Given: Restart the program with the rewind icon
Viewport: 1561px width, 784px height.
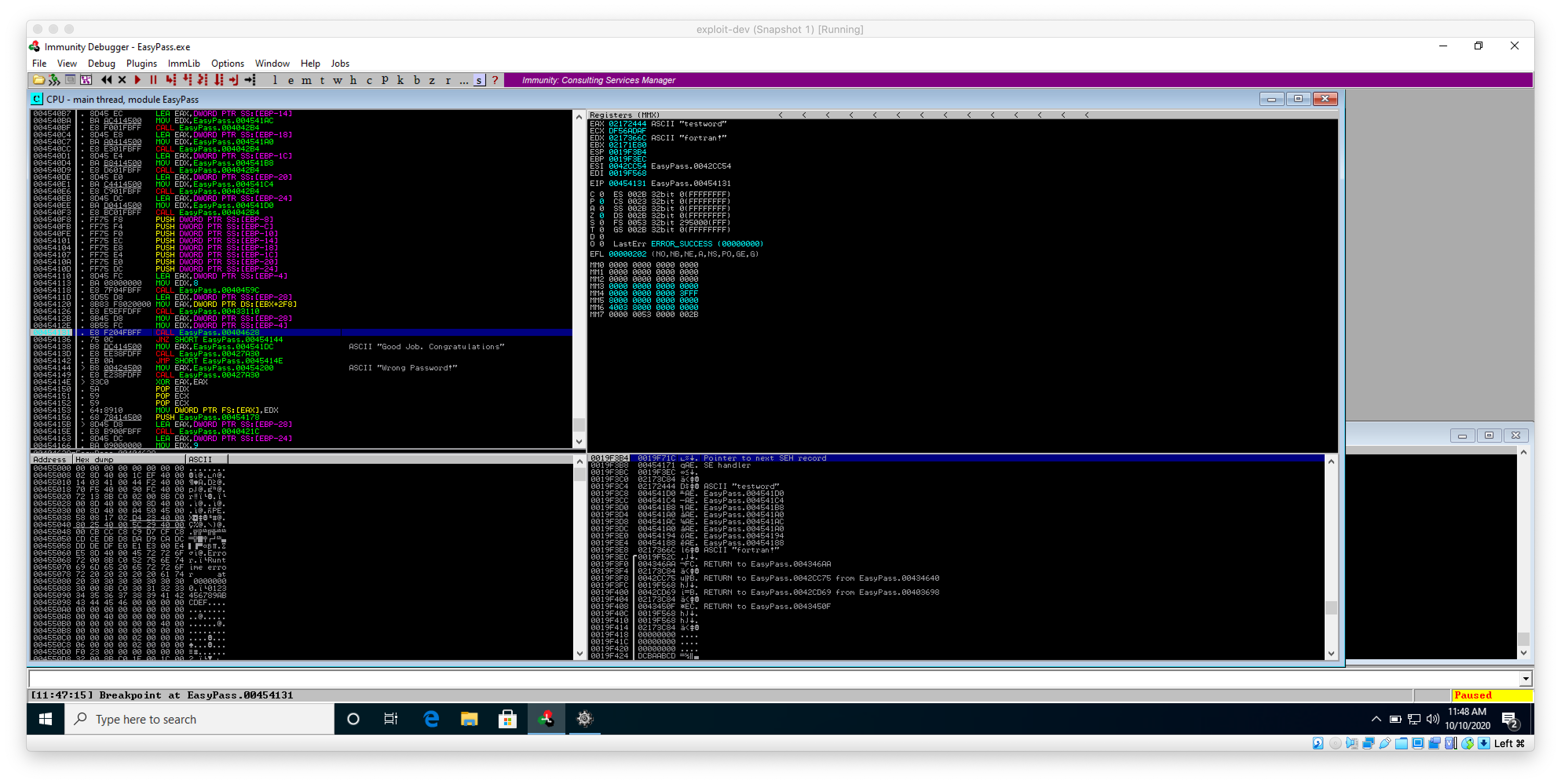Looking at the screenshot, I should pyautogui.click(x=107, y=80).
